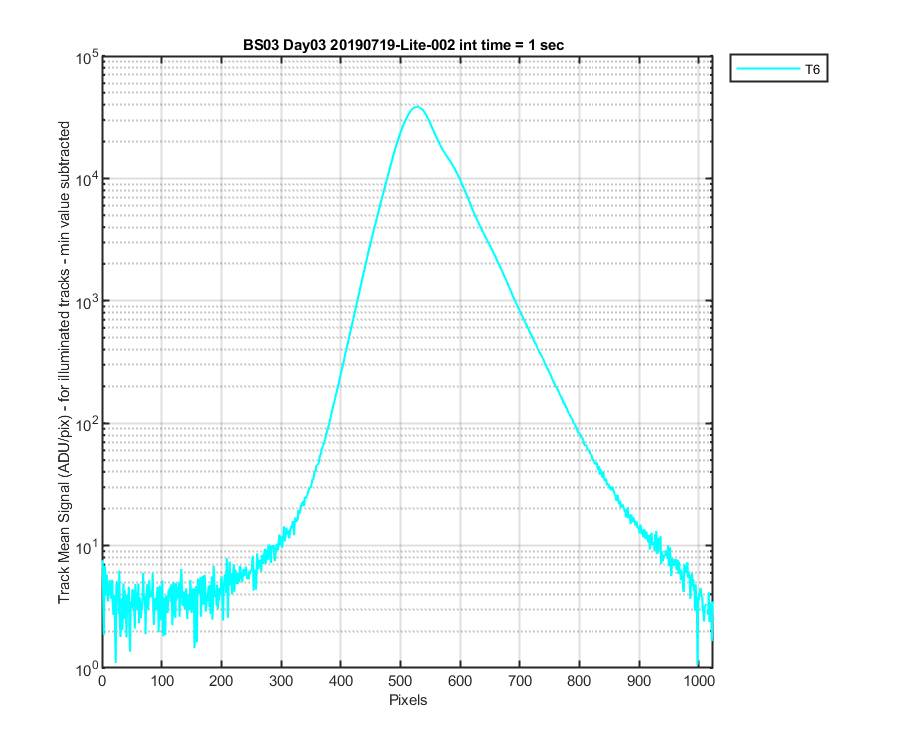Click the y-axis tick label 10^2

click(87, 425)
